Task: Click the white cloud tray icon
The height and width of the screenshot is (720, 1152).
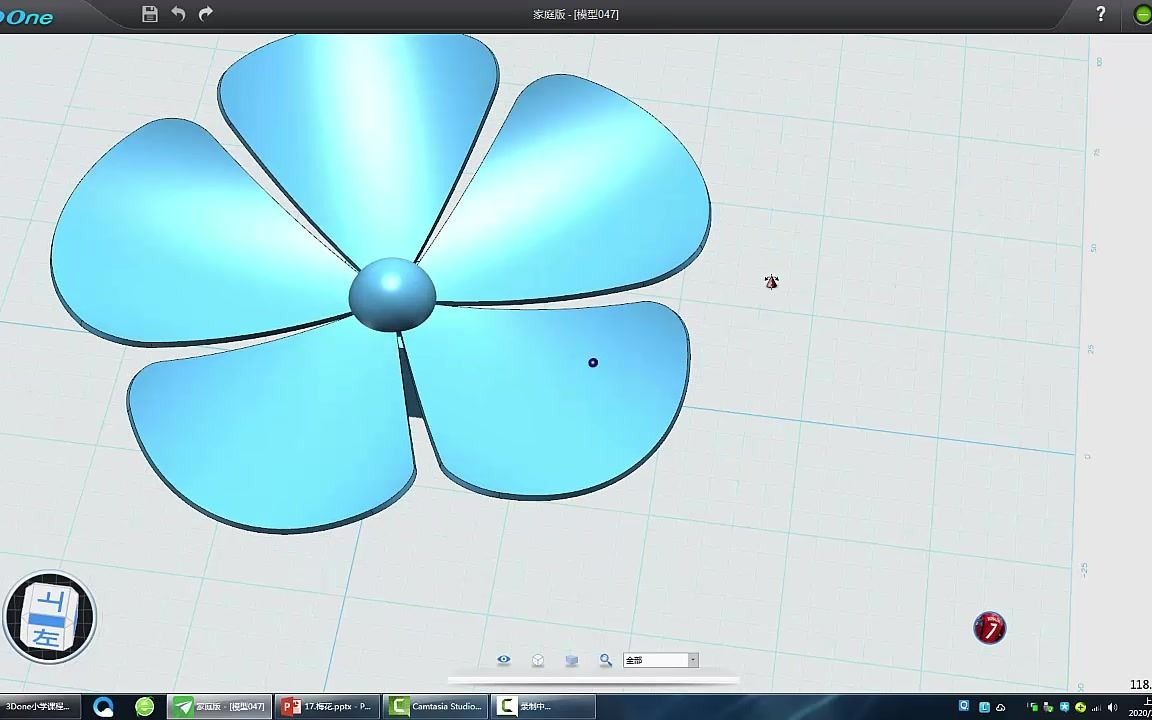Action: (x=1001, y=708)
